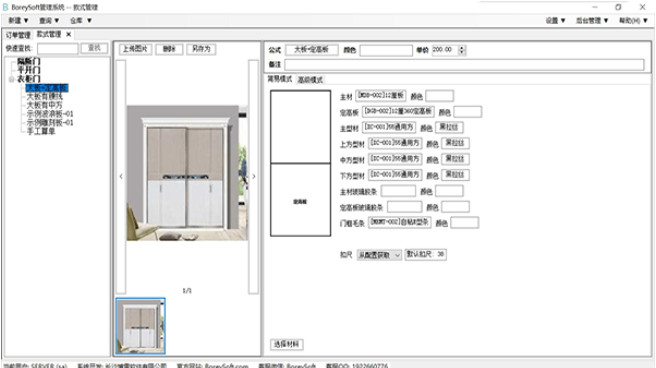Show the previous image with left arrow
This screenshot has height=368, width=656.
coord(121,176)
